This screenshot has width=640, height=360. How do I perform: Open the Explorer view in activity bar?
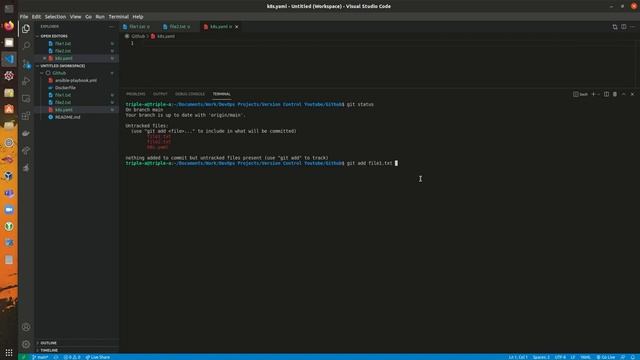(x=26, y=29)
